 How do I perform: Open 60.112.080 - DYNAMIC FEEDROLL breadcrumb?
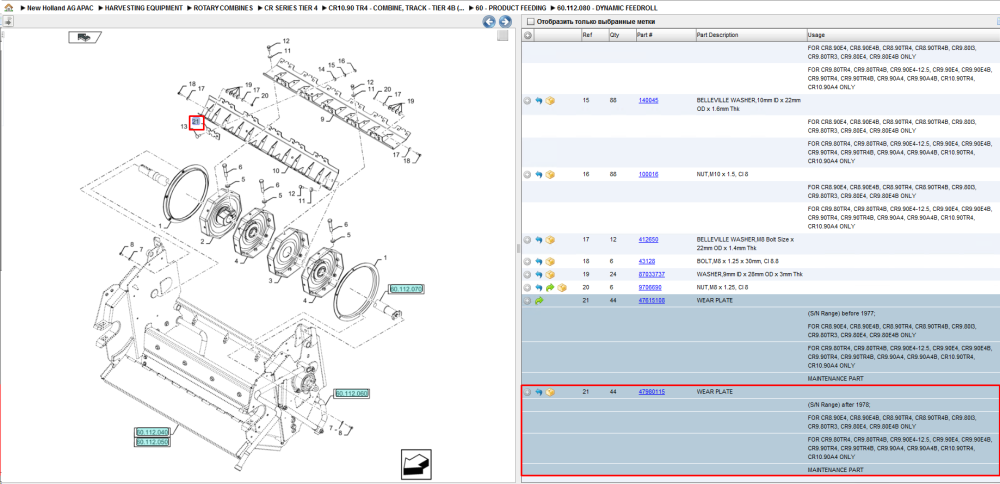pyautogui.click(x=607, y=8)
